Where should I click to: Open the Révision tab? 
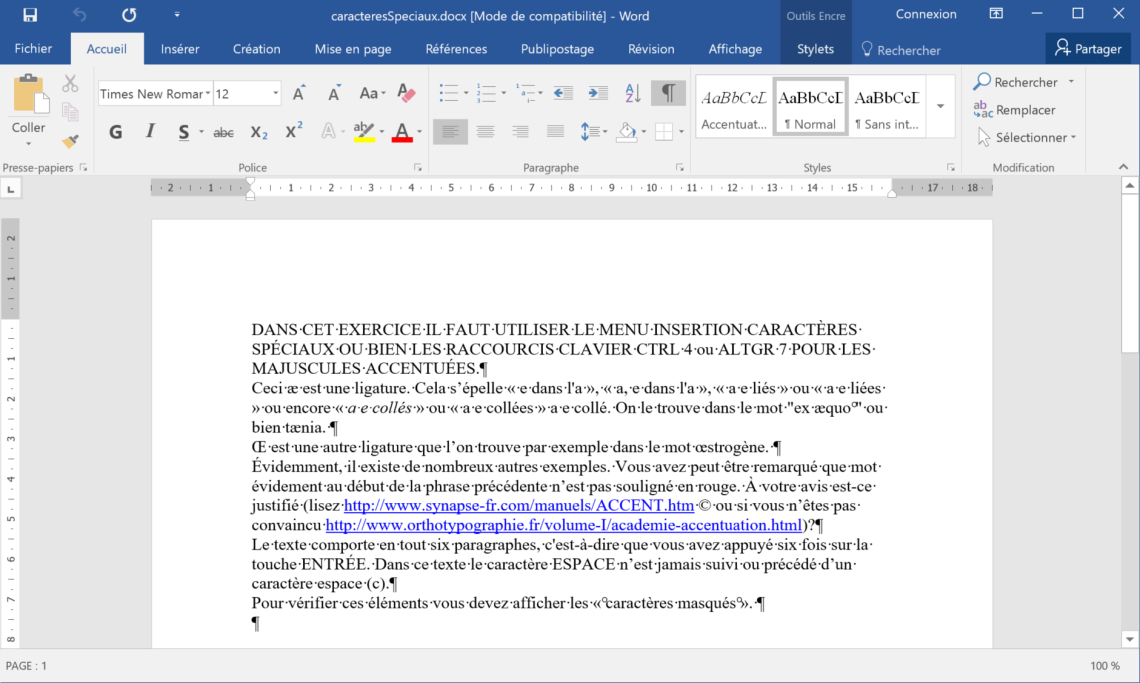(651, 49)
